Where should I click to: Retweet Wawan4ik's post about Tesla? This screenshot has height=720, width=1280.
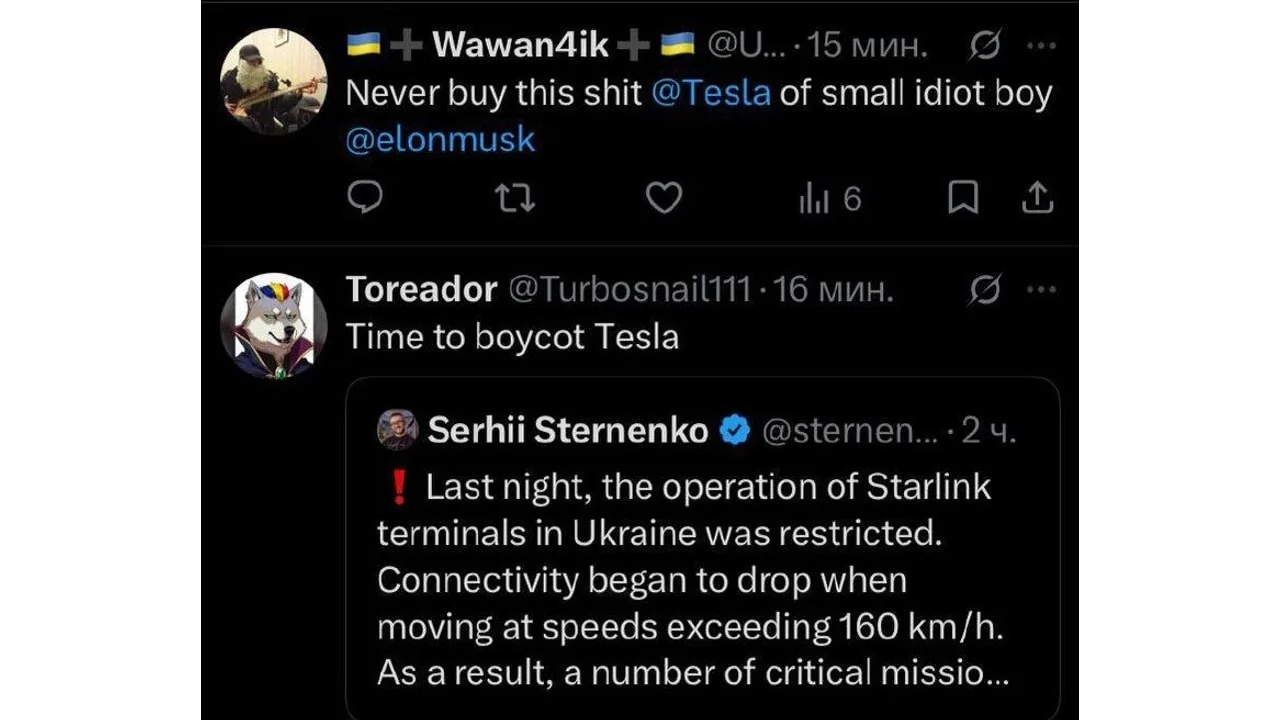click(516, 199)
